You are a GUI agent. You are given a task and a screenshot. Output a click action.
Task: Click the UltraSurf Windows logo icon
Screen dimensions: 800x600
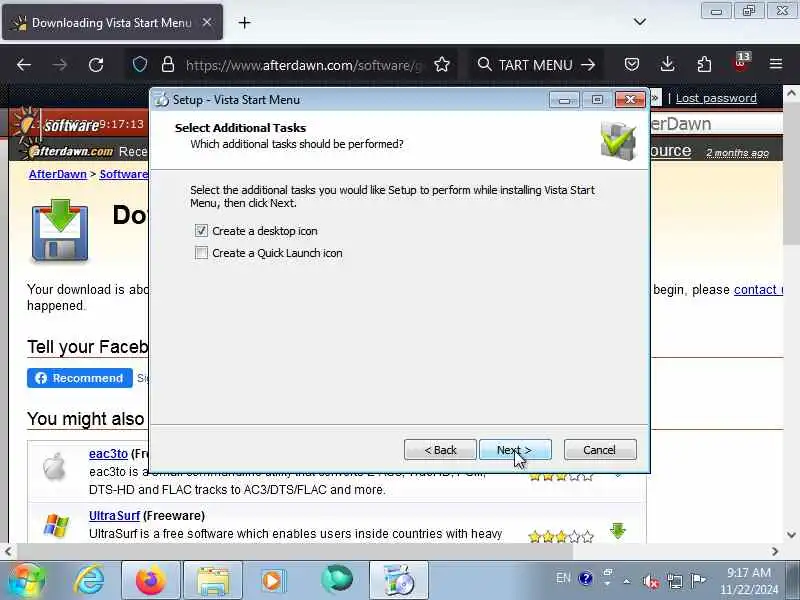coord(56,526)
